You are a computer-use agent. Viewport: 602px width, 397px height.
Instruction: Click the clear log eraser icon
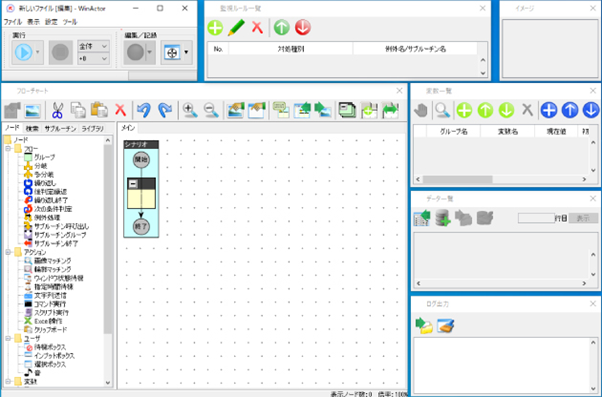pyautogui.click(x=445, y=326)
